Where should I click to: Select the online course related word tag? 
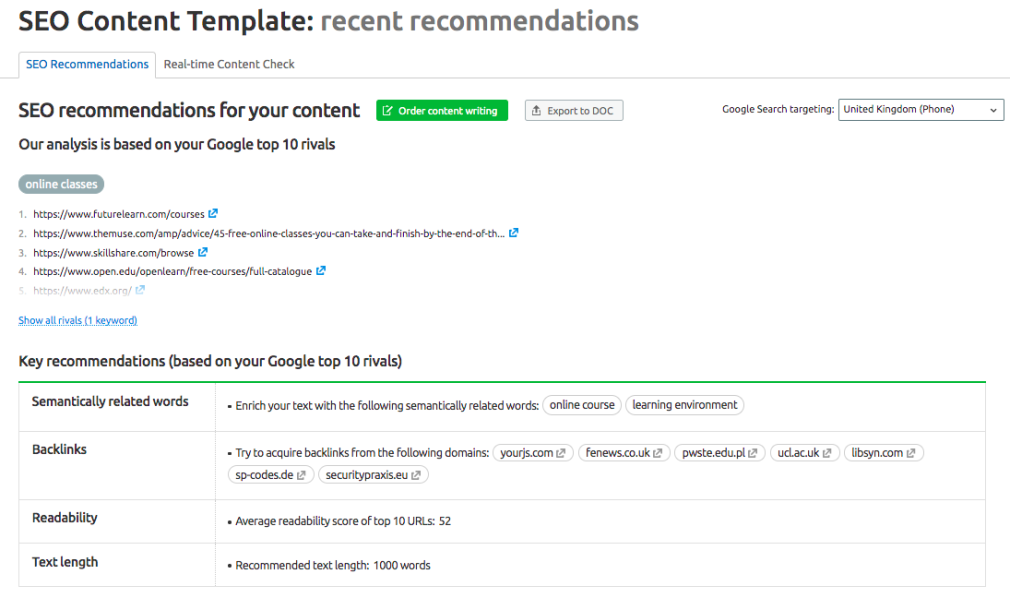click(582, 405)
